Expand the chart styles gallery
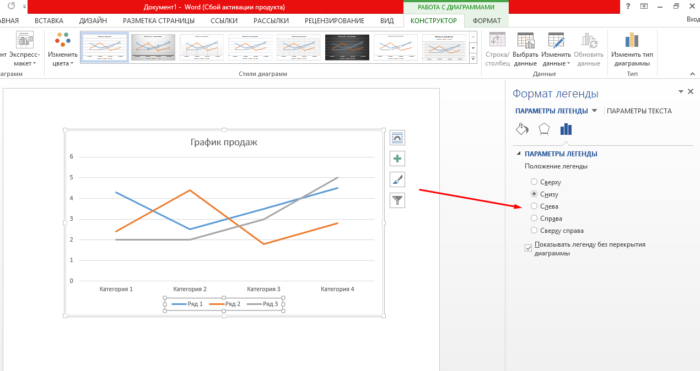Viewport: 700px width, 371px height. [473, 58]
